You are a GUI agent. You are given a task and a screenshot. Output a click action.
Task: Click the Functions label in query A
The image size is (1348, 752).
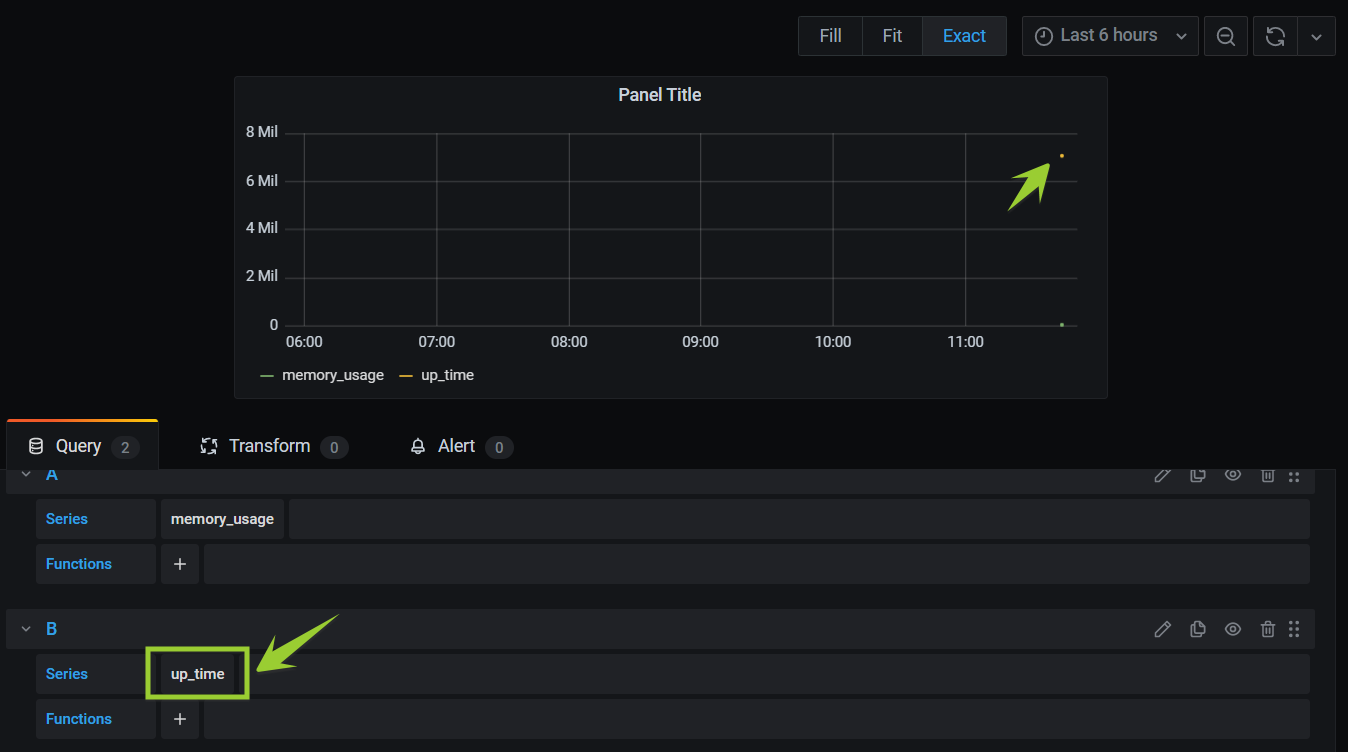79,564
